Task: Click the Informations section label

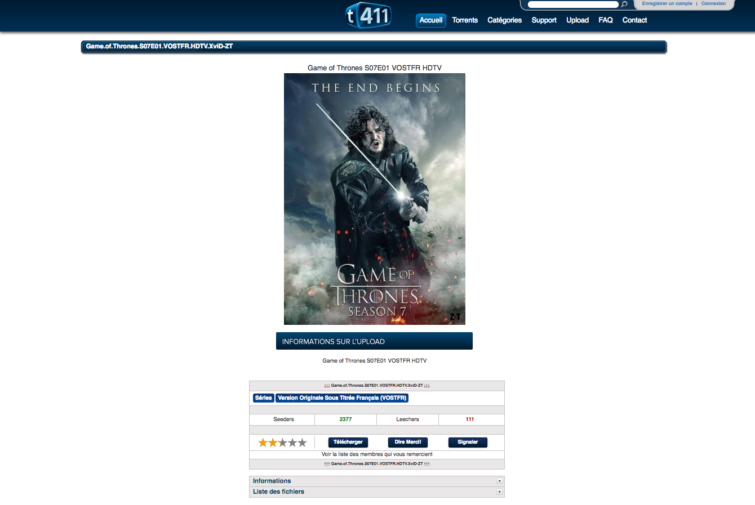Action: click(x=272, y=481)
